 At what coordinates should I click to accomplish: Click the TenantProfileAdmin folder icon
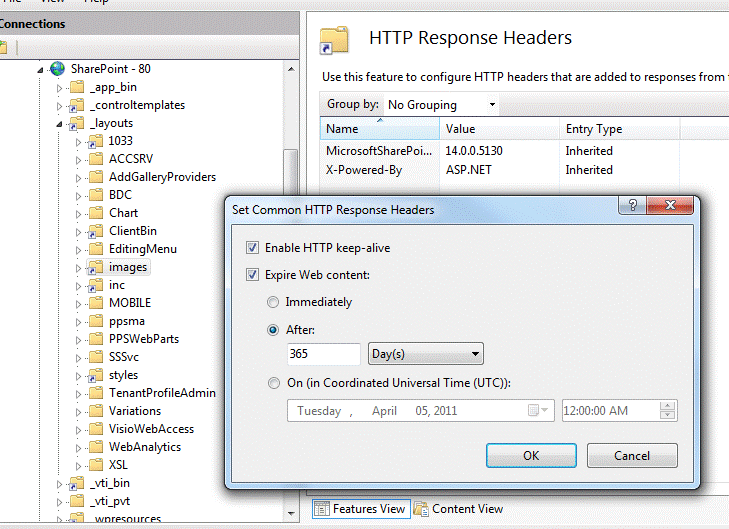96,393
